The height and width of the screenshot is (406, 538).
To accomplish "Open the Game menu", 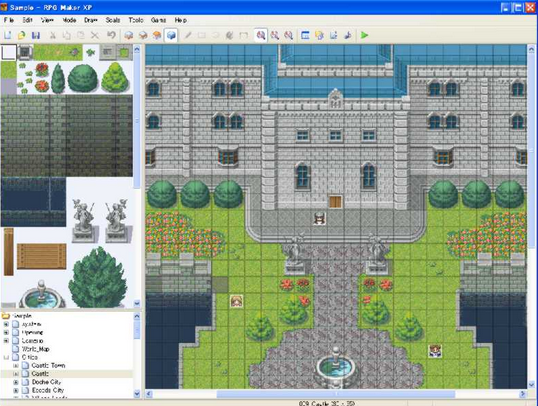I will pyautogui.click(x=159, y=20).
